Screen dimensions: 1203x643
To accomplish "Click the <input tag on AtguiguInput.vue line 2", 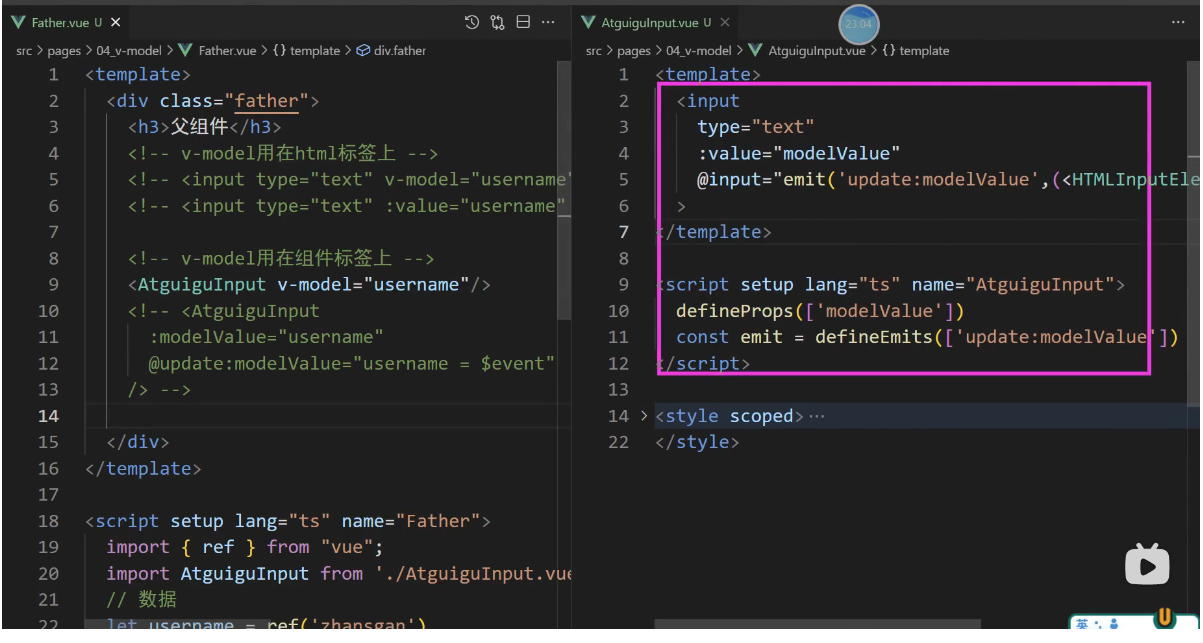I will coord(708,101).
